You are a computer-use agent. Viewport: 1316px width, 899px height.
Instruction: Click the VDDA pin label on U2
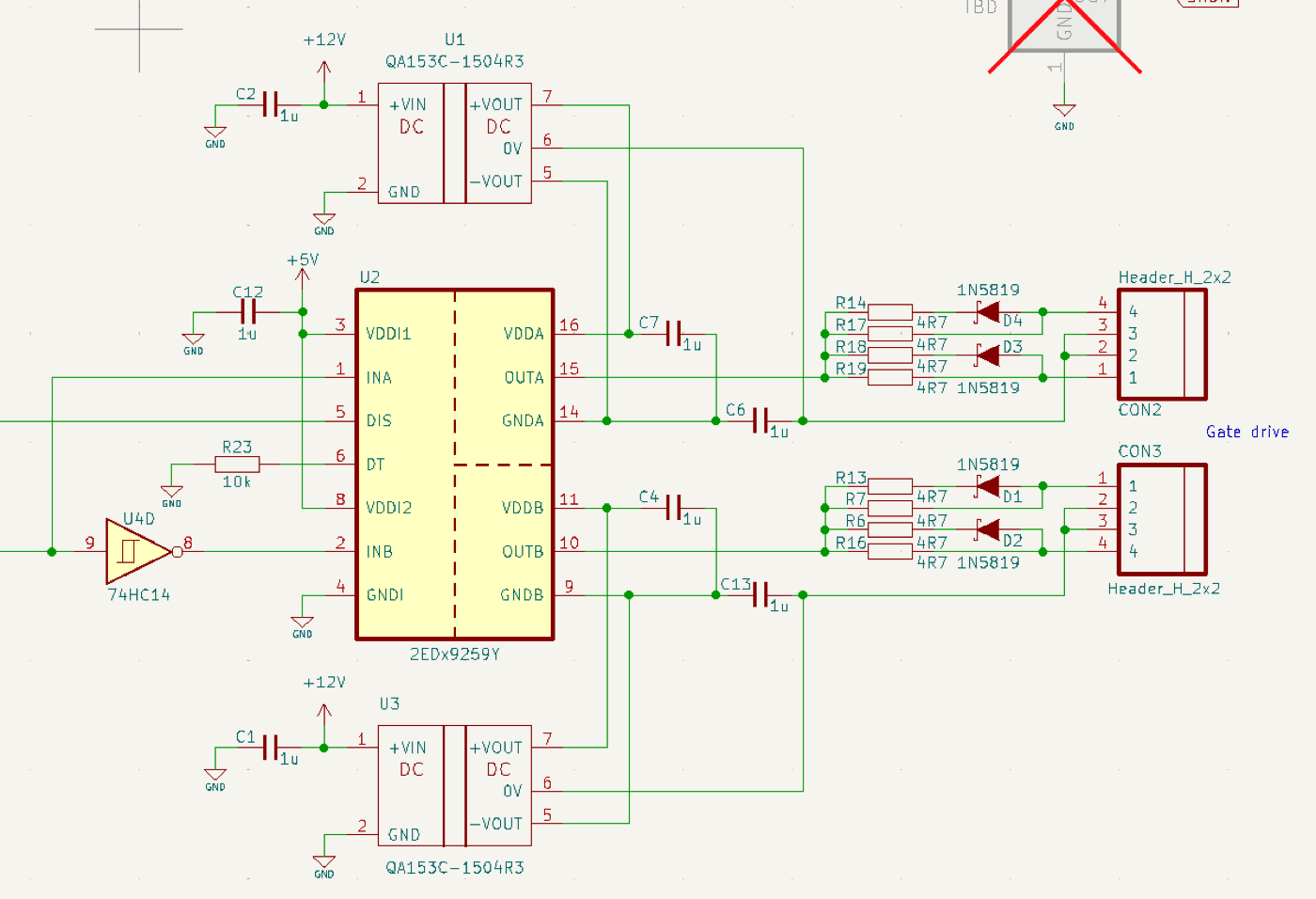tap(524, 334)
